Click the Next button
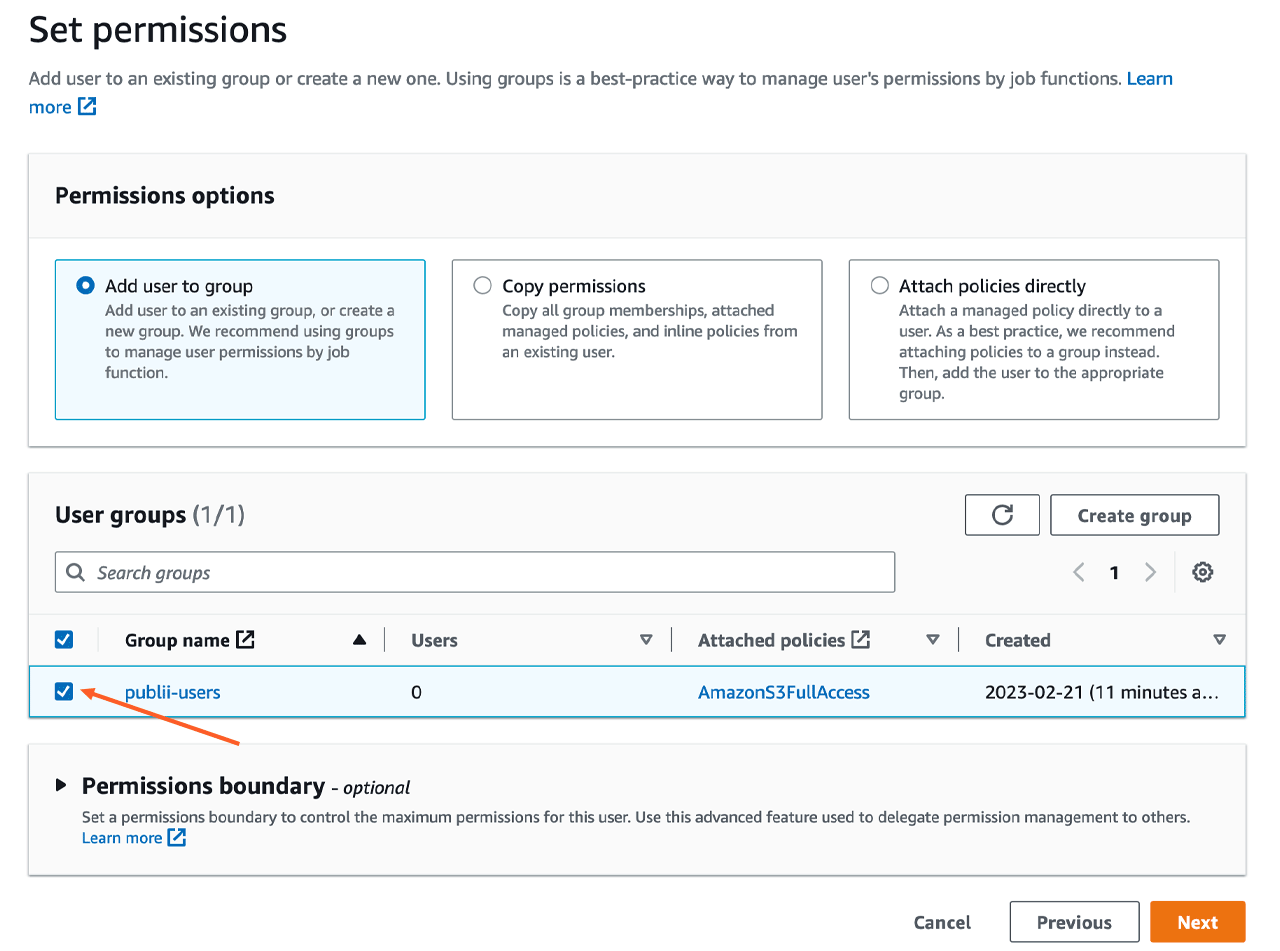 pyautogui.click(x=1197, y=922)
